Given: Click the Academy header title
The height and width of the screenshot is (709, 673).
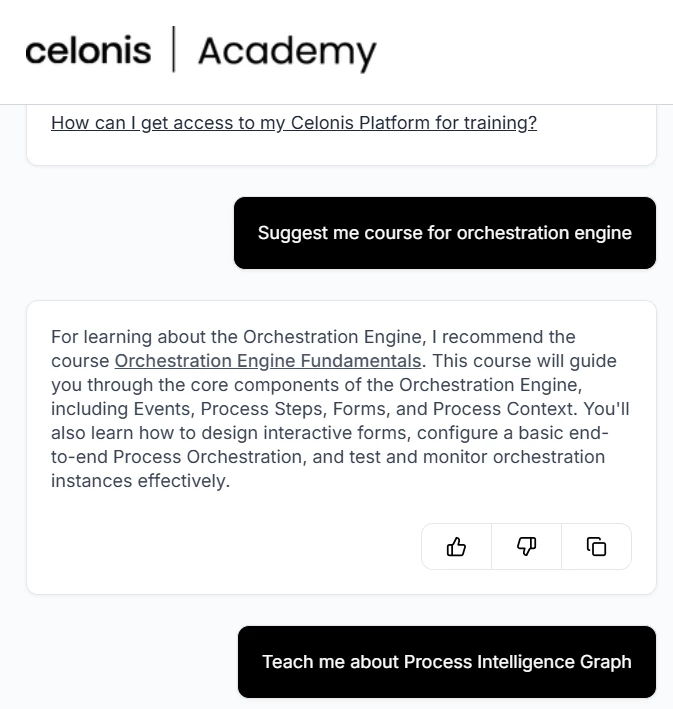Looking at the screenshot, I should pyautogui.click(x=287, y=51).
